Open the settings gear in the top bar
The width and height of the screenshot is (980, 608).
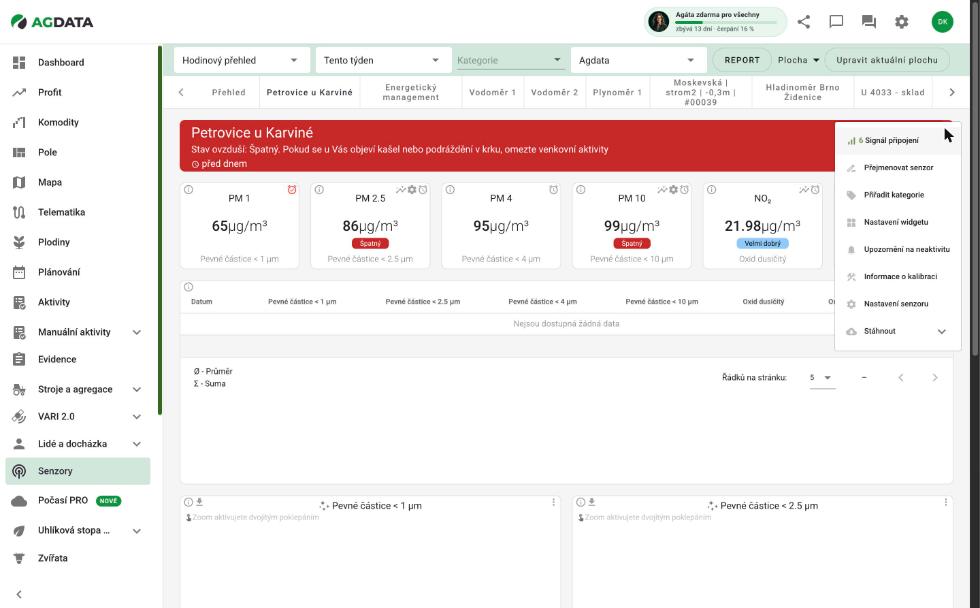pyautogui.click(x=901, y=22)
